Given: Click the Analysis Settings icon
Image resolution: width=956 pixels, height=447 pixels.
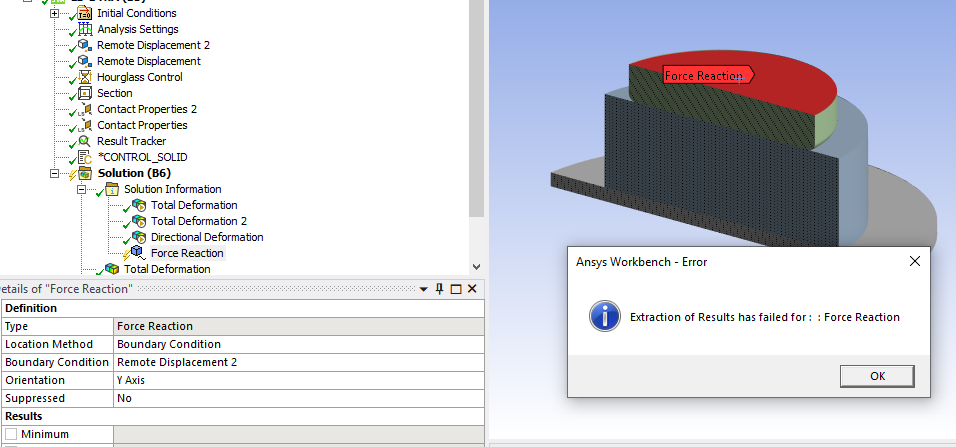Looking at the screenshot, I should tap(84, 29).
